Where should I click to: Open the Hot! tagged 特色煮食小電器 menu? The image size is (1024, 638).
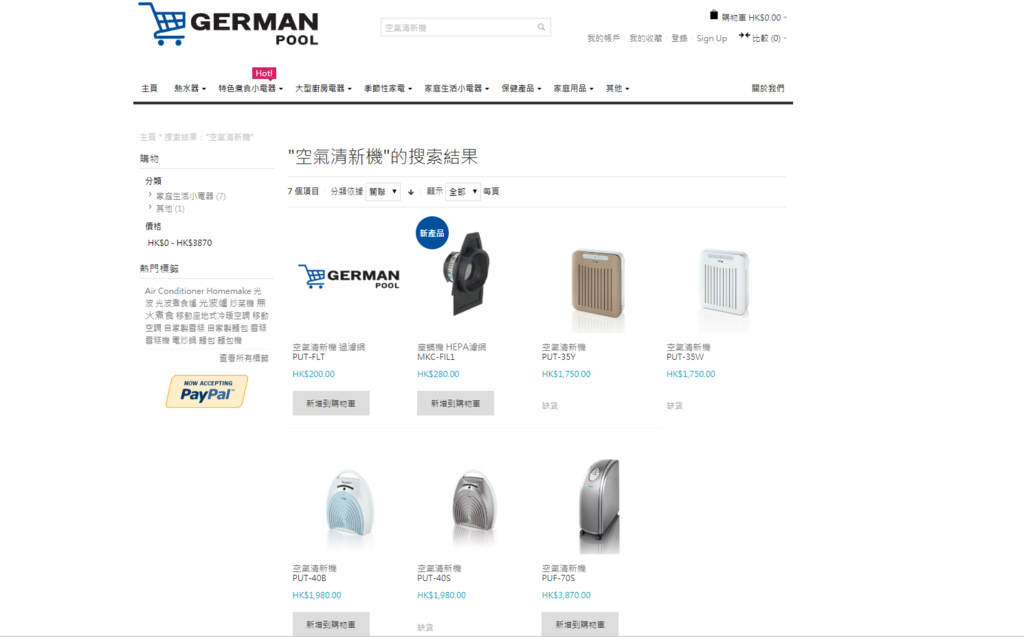(250, 88)
